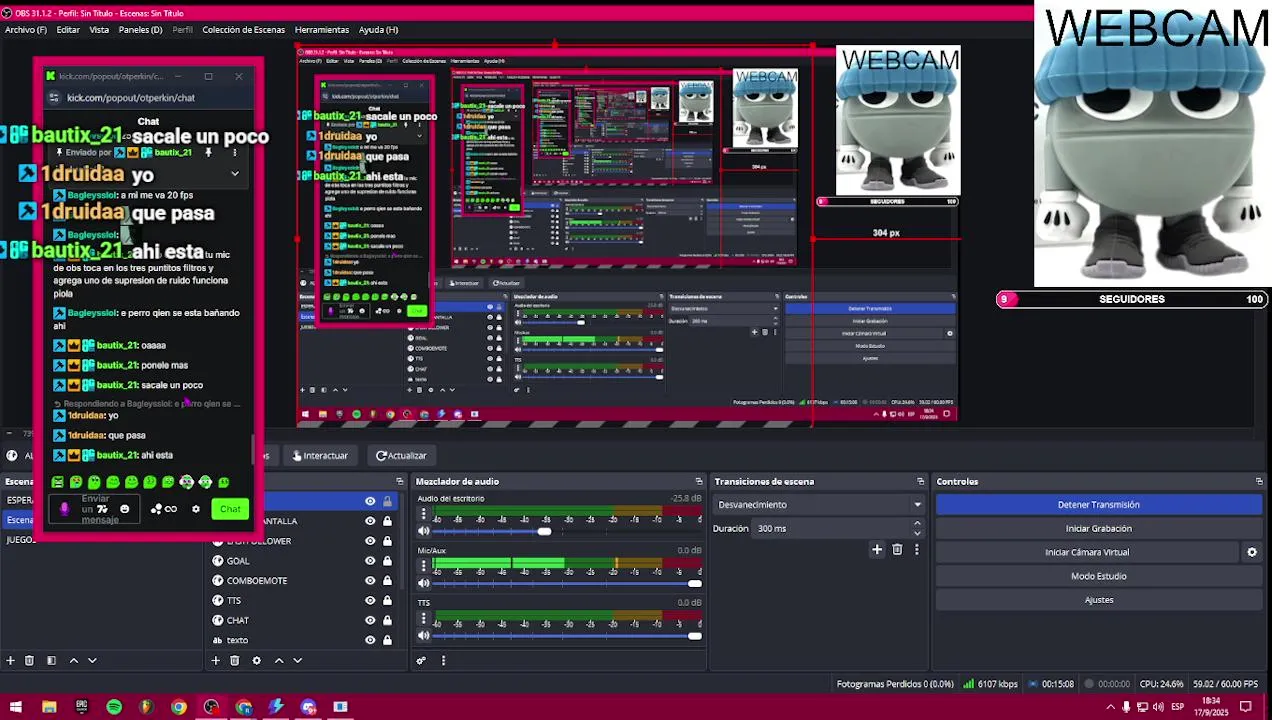Click Detener Transmisión button
1272x720 pixels.
pos(1098,505)
